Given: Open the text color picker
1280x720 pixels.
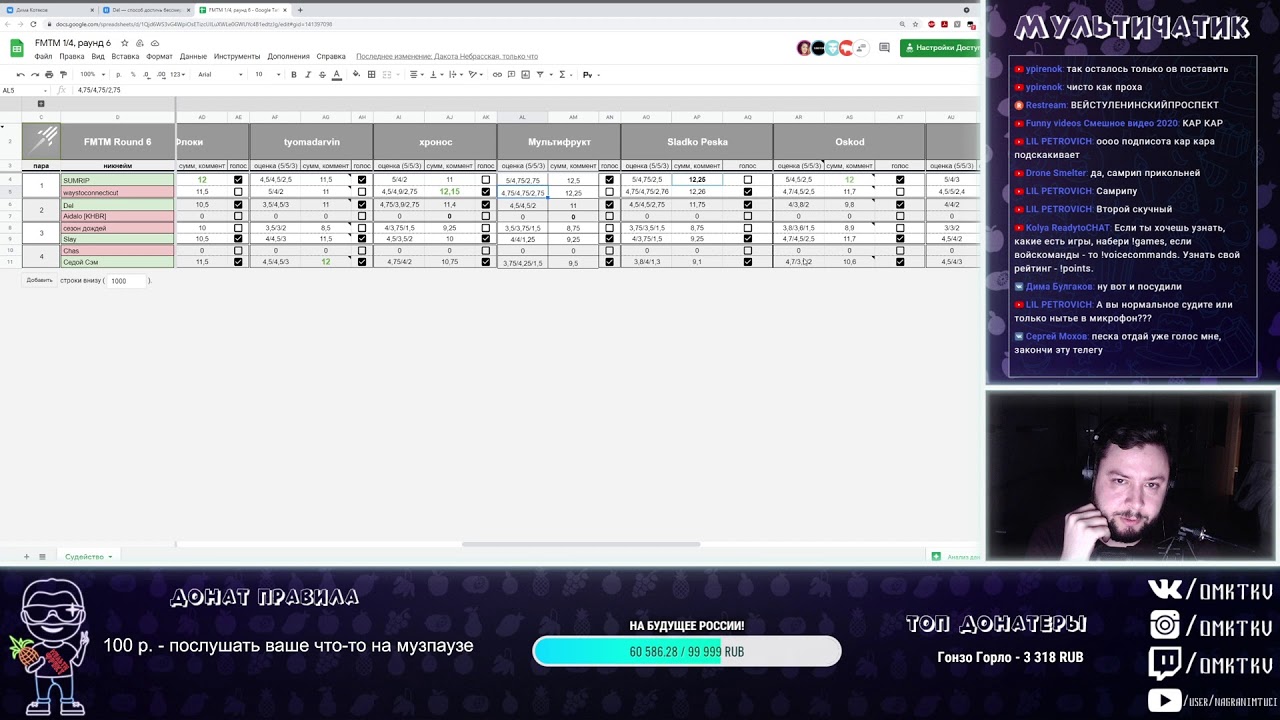Looking at the screenshot, I should (x=337, y=74).
